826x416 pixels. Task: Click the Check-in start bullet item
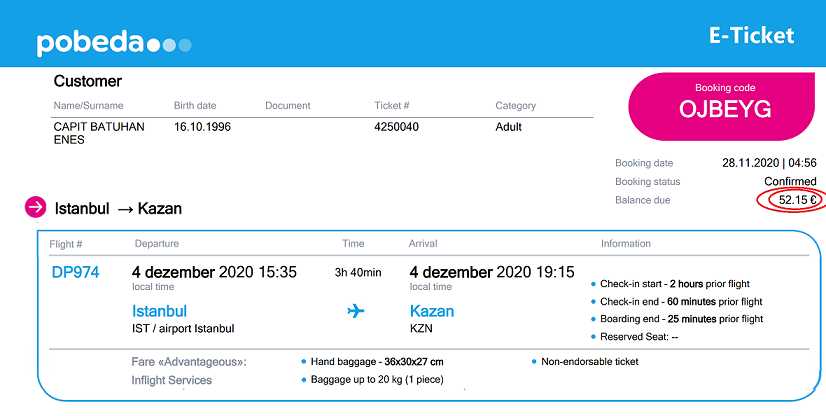[x=671, y=284]
